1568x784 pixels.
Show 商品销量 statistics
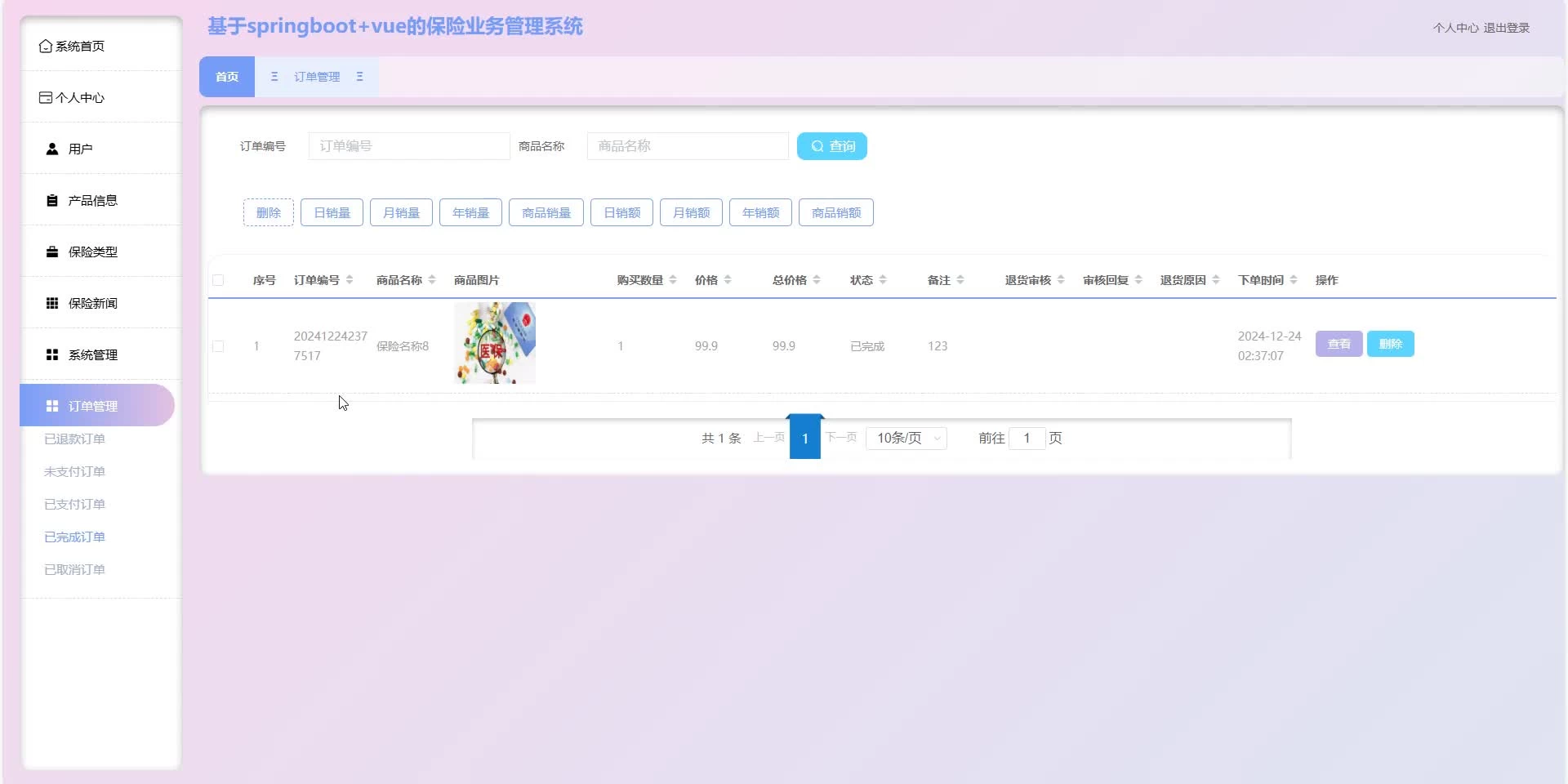click(x=546, y=212)
